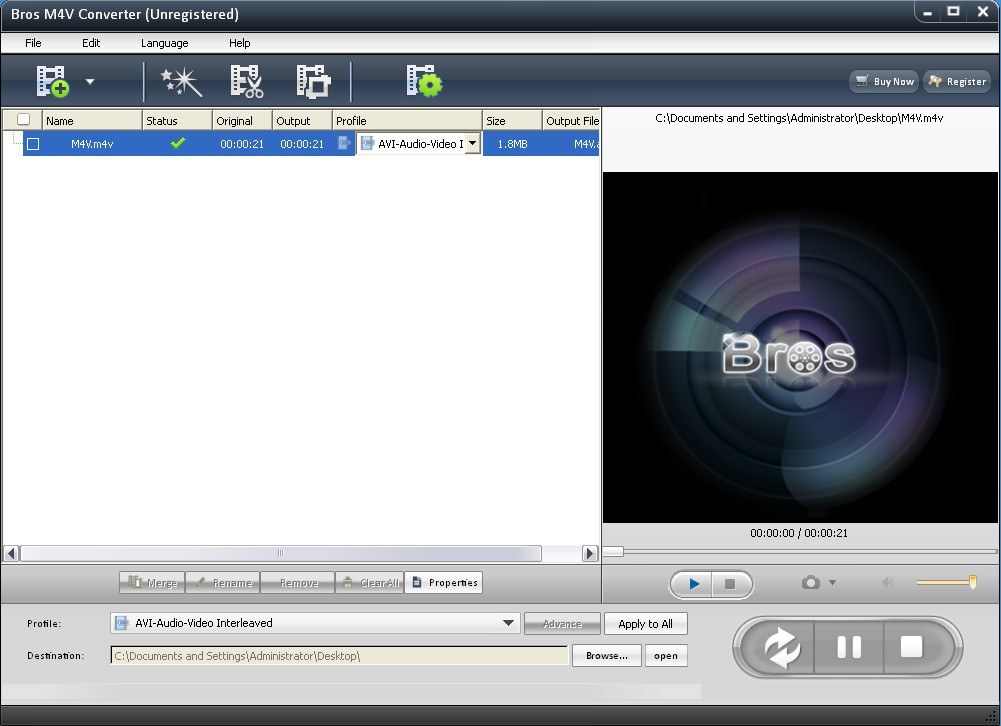
Task: Open the snapshot dropdown arrow
Action: (832, 582)
